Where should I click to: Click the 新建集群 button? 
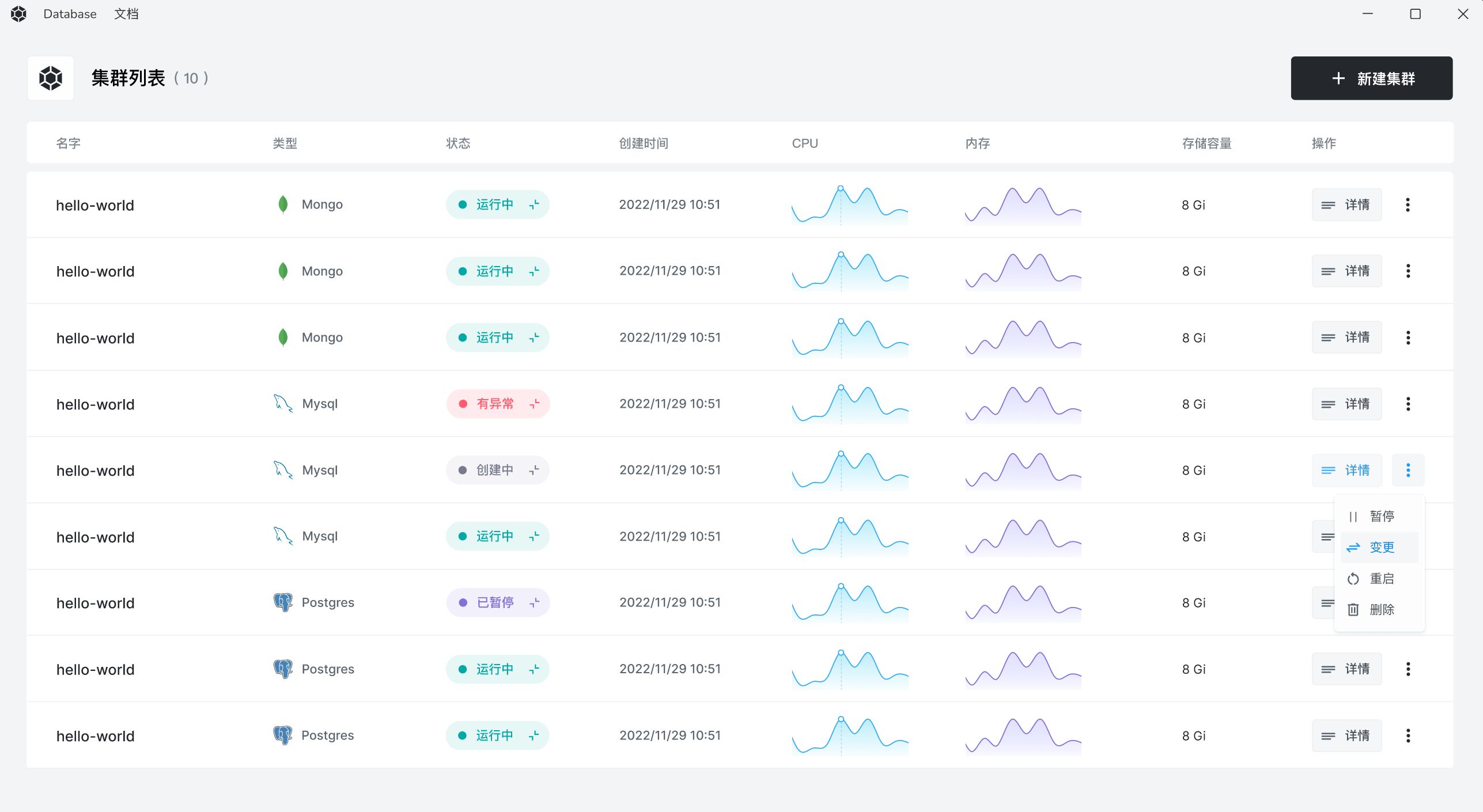(x=1371, y=78)
